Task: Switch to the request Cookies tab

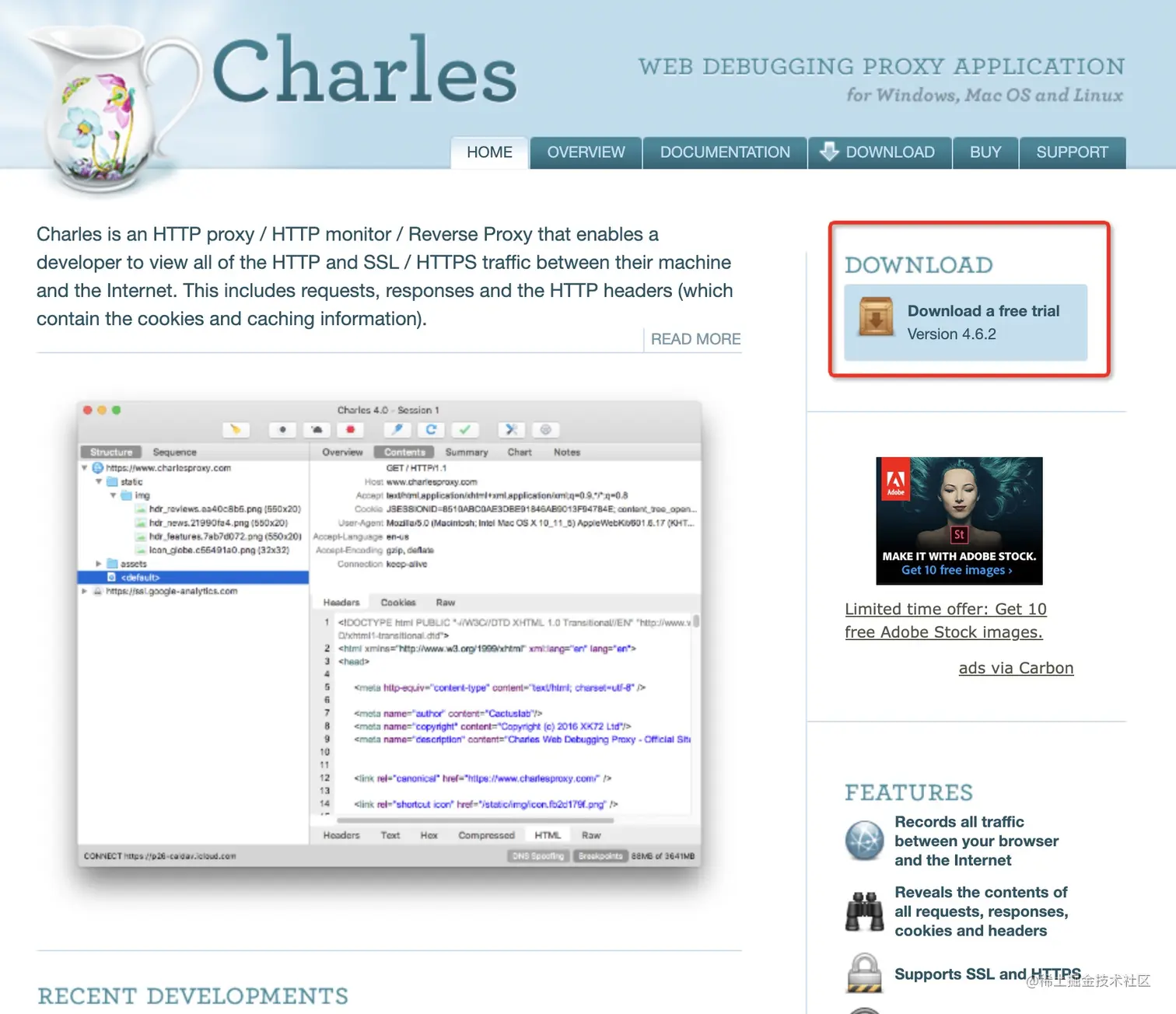Action: pos(398,603)
